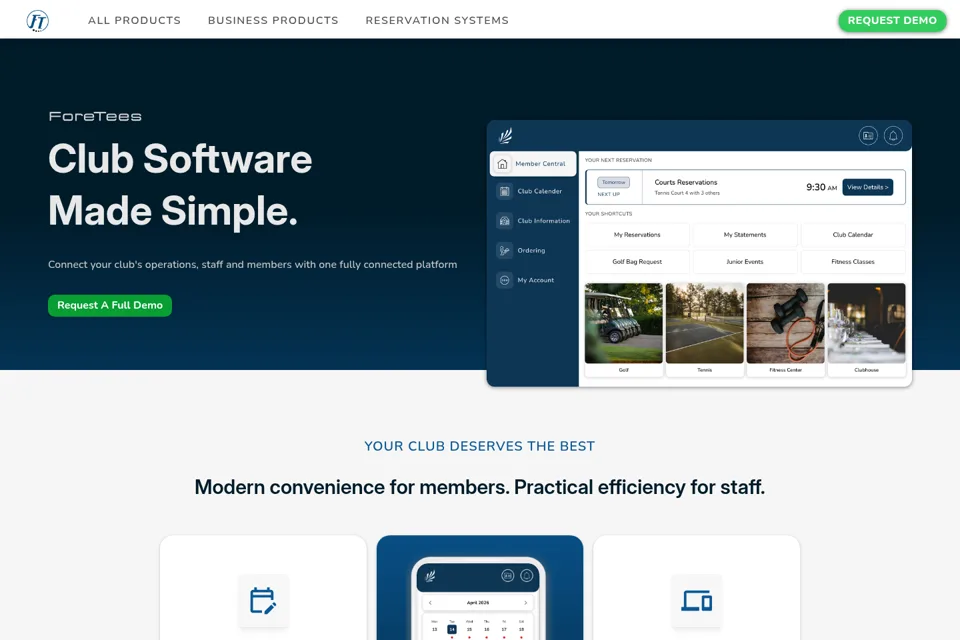Click the My Account icon
This screenshot has height=640, width=960.
504,280
